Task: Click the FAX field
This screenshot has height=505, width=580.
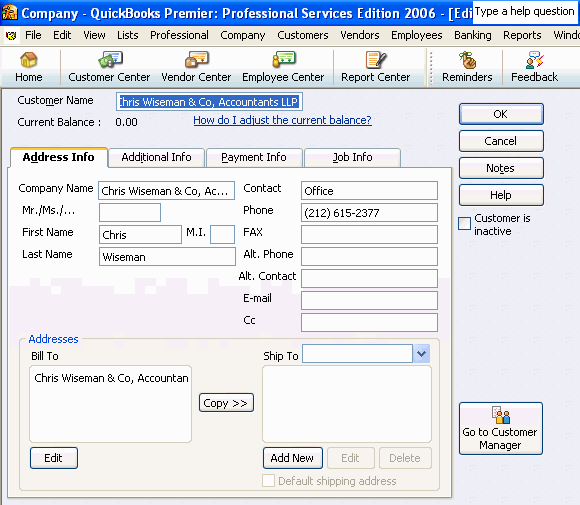Action: point(369,235)
